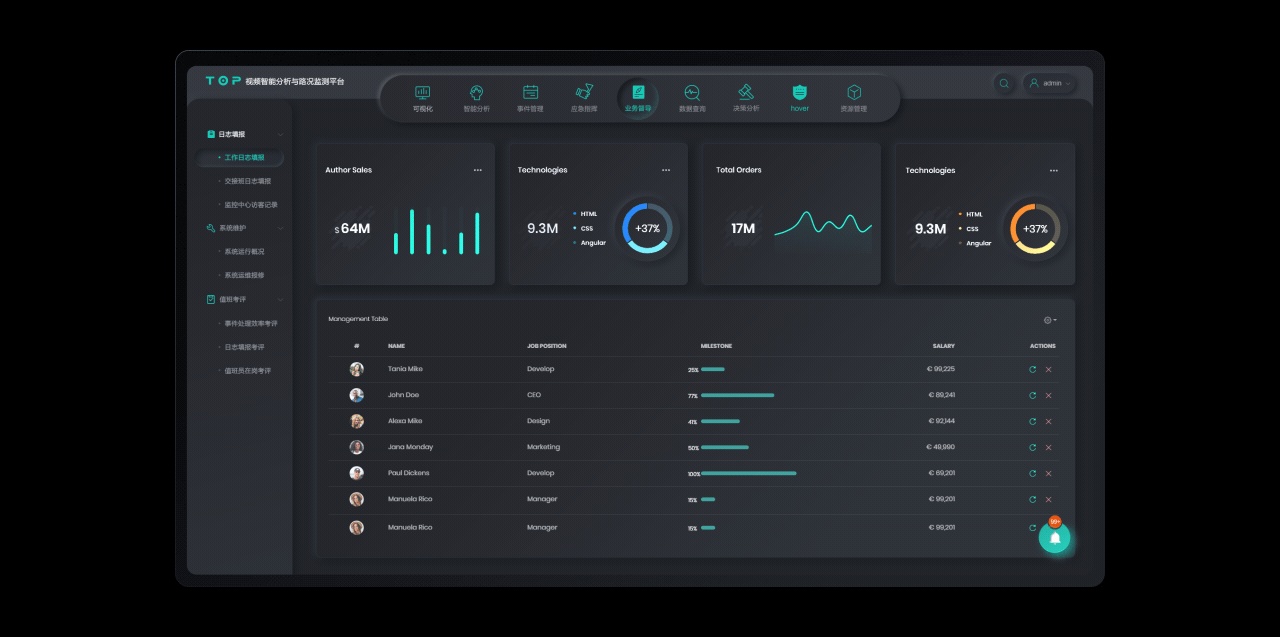
Task: Click the CEO job position cell
Action: [x=534, y=395]
